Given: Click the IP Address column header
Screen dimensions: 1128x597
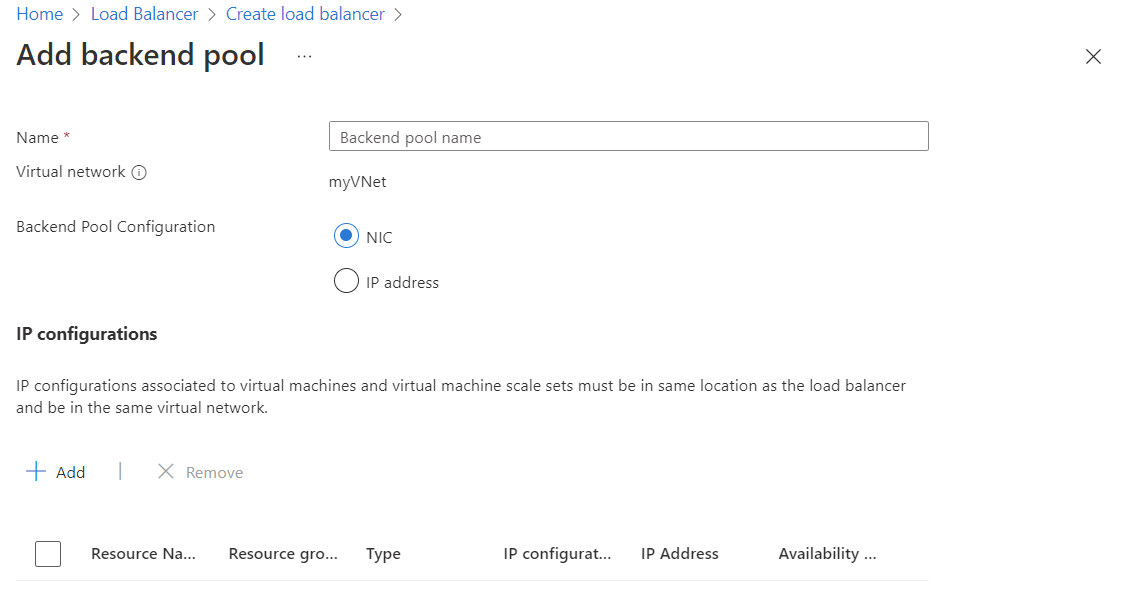Looking at the screenshot, I should pyautogui.click(x=679, y=553).
